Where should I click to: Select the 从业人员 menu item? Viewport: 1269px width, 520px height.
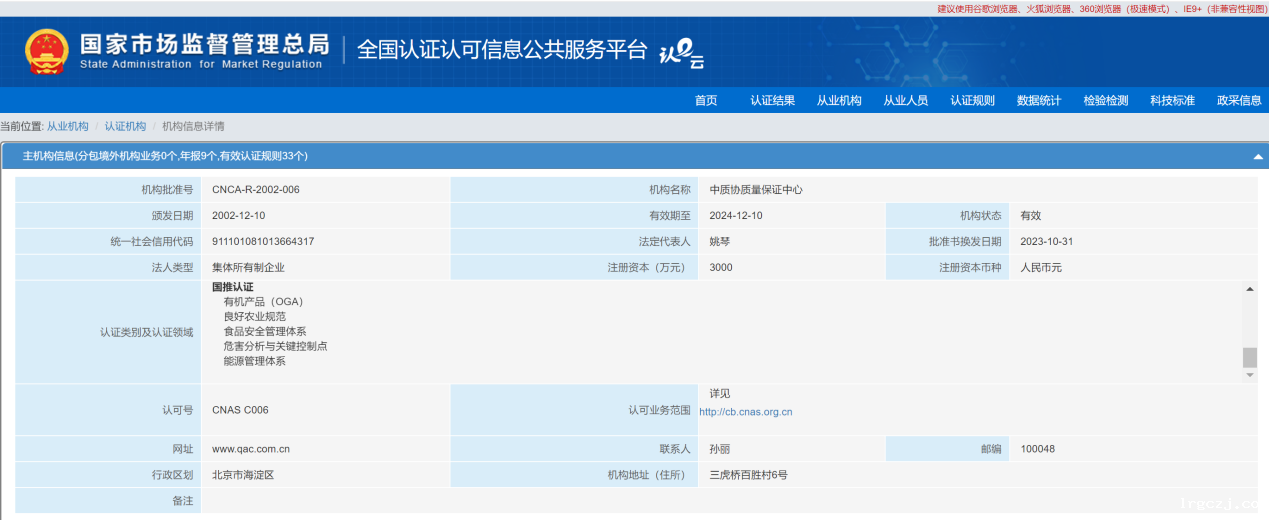tap(905, 100)
